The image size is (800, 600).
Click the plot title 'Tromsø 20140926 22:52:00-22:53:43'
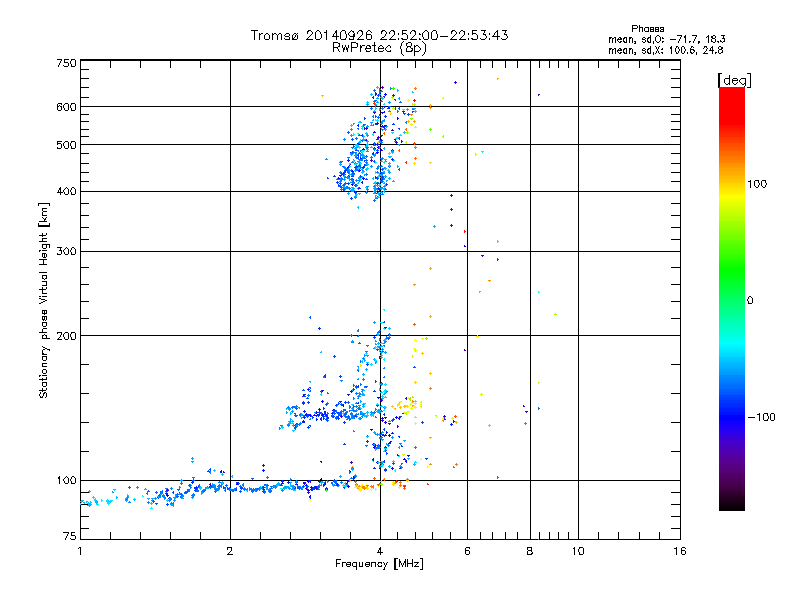(379, 35)
